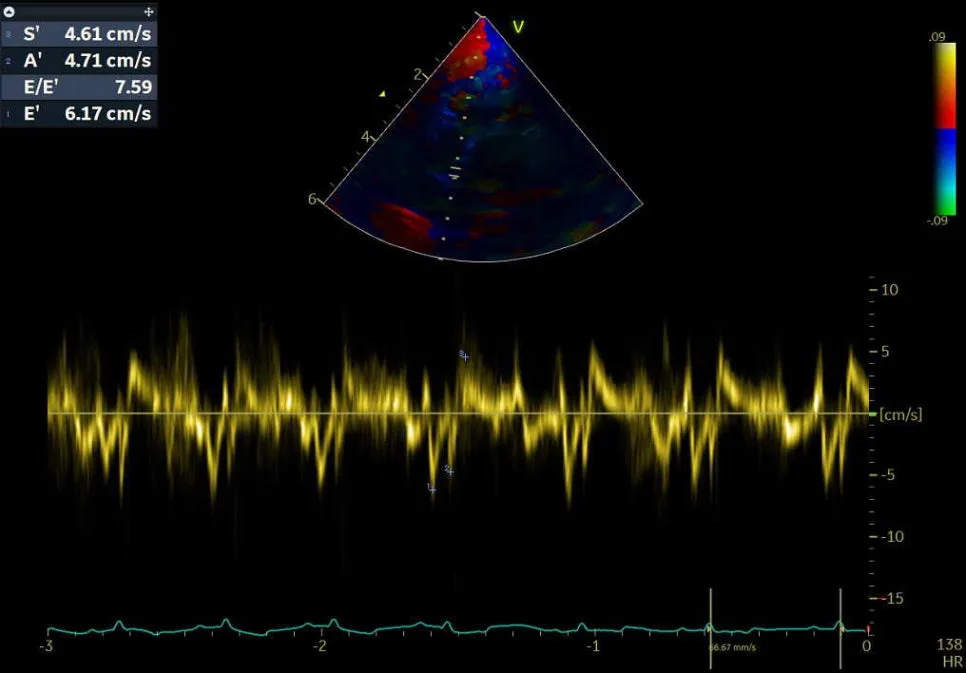Screen dimensions: 966x673
Task: Click the depth label 2 on the sector
Action: 418,75
